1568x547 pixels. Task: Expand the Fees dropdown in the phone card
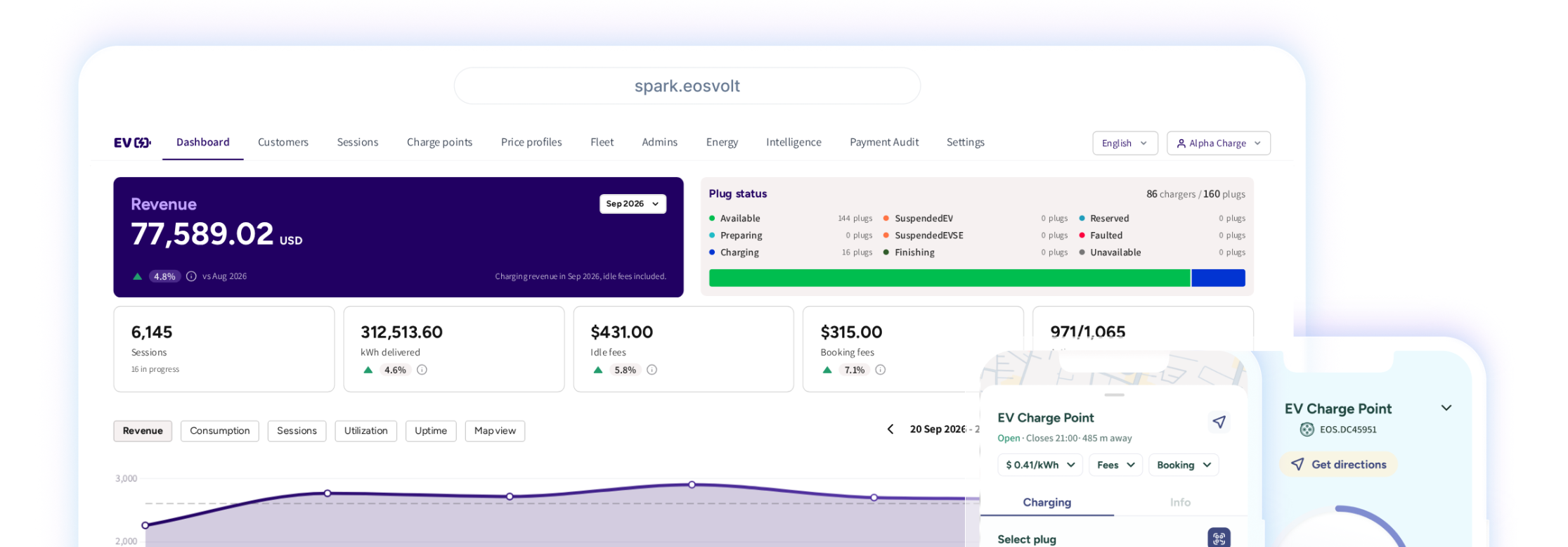[x=1115, y=465]
